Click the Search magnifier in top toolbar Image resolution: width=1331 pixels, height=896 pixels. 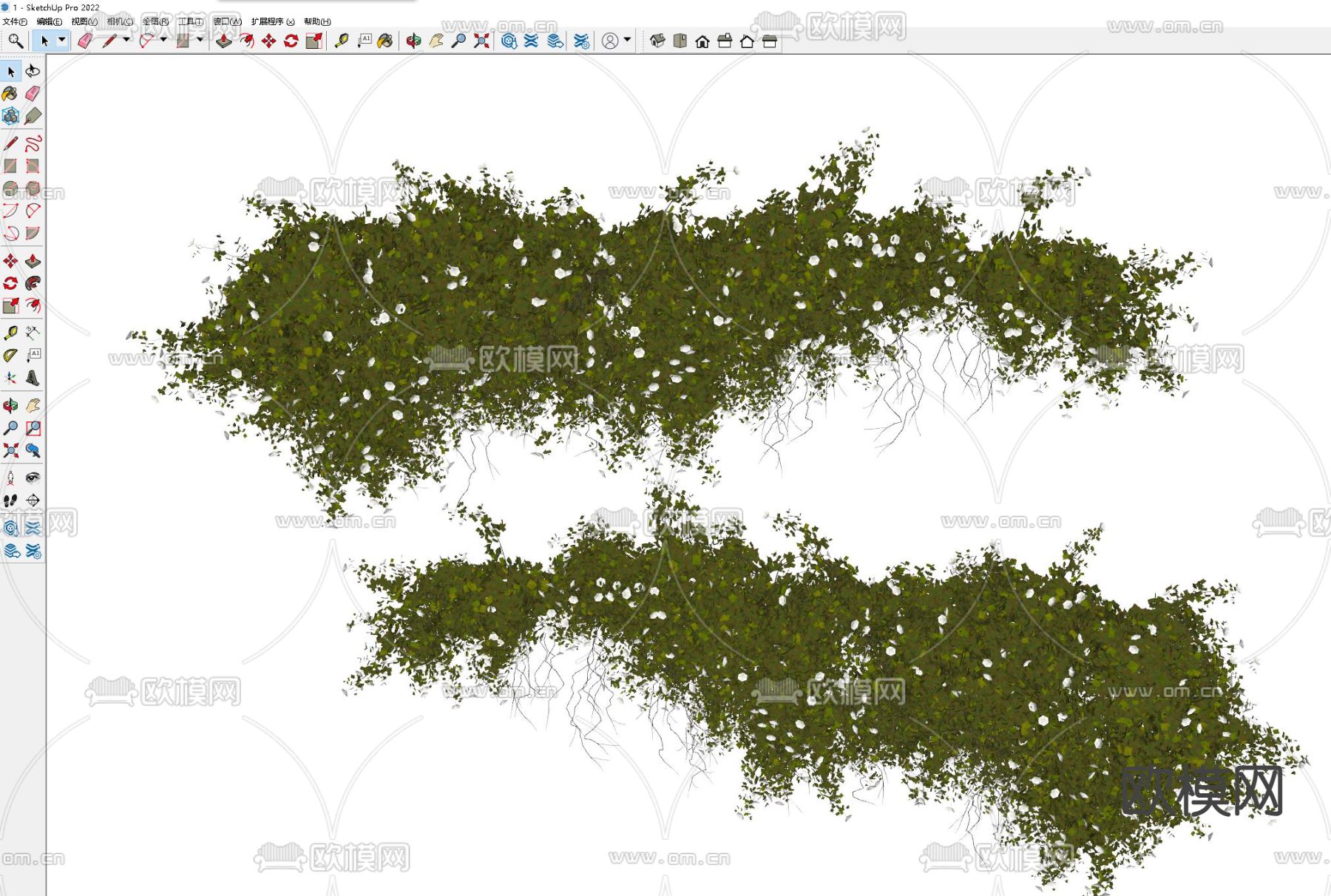(x=16, y=41)
